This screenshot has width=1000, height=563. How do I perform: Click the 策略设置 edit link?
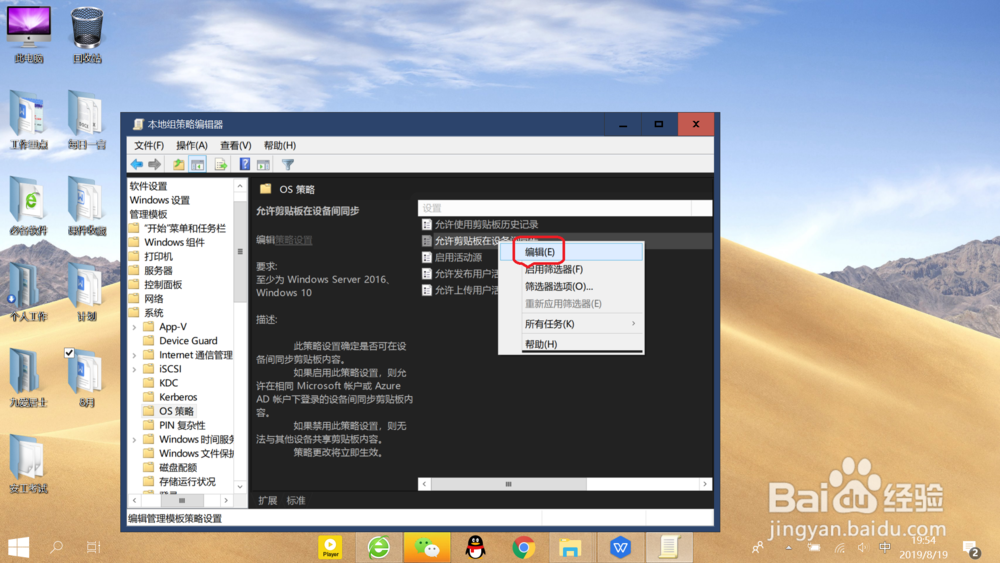click(x=293, y=240)
